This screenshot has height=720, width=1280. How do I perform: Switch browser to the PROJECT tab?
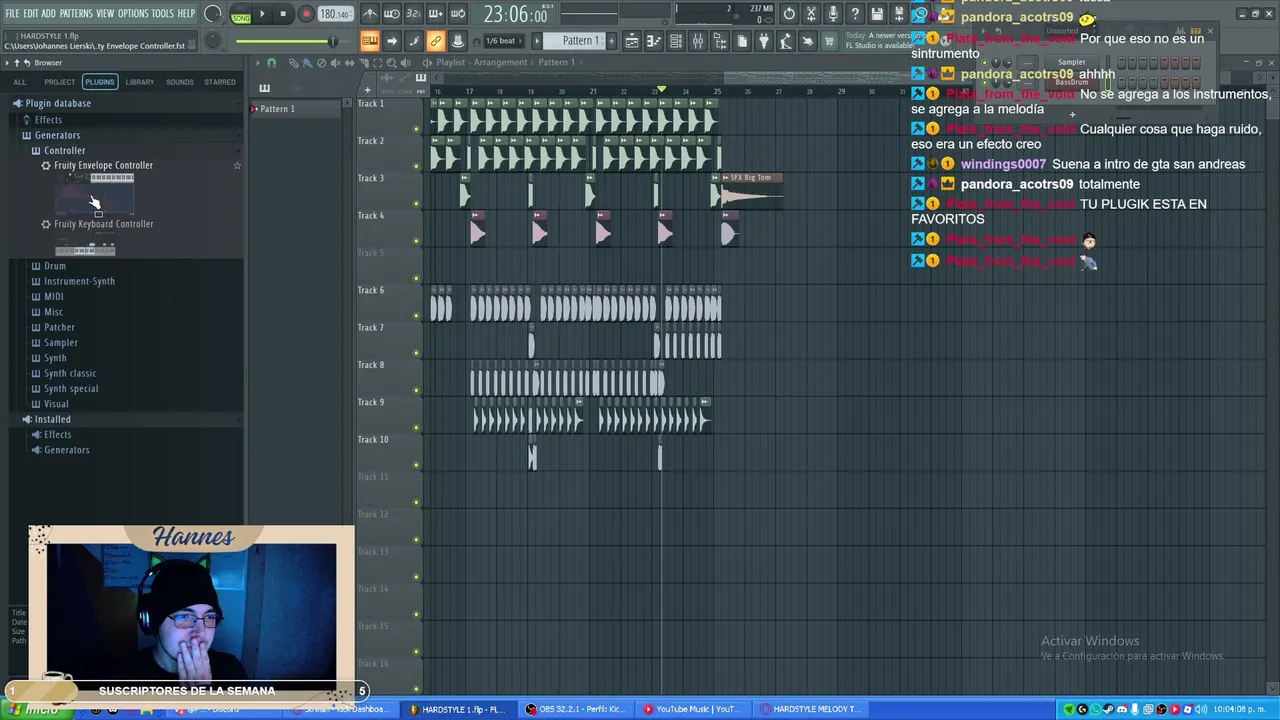pos(59,82)
